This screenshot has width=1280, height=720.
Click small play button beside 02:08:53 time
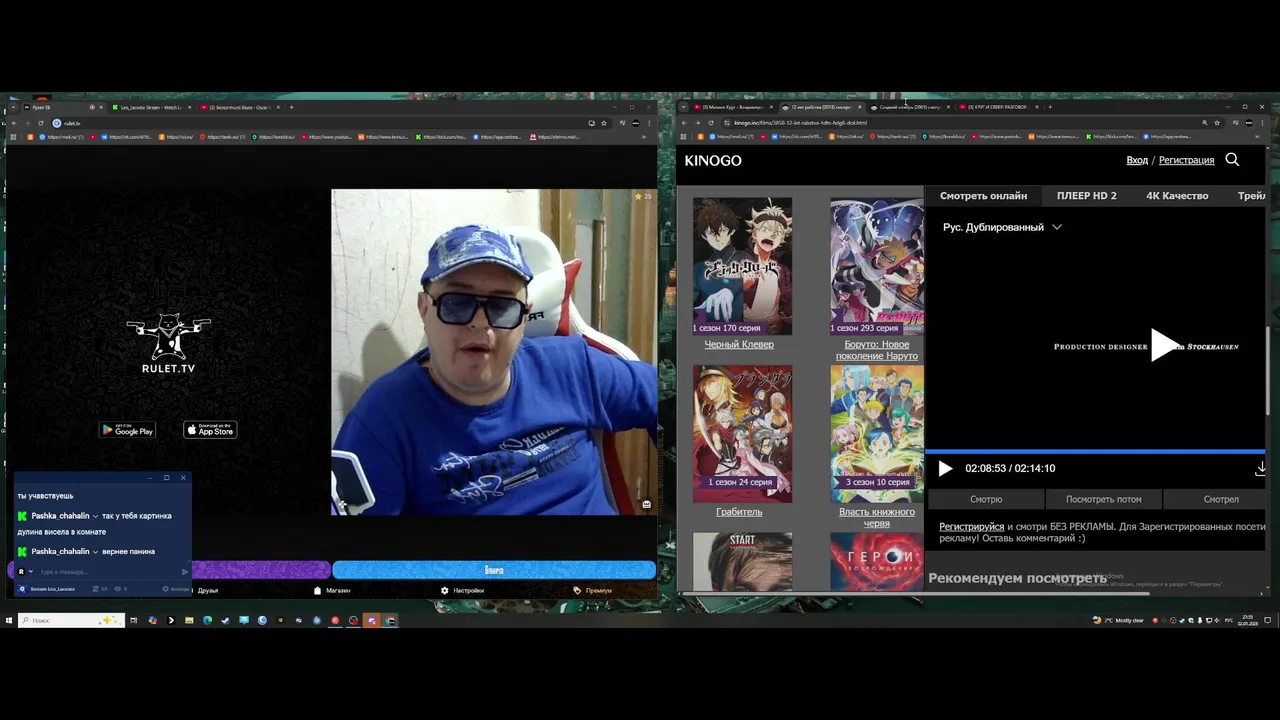pyautogui.click(x=945, y=468)
